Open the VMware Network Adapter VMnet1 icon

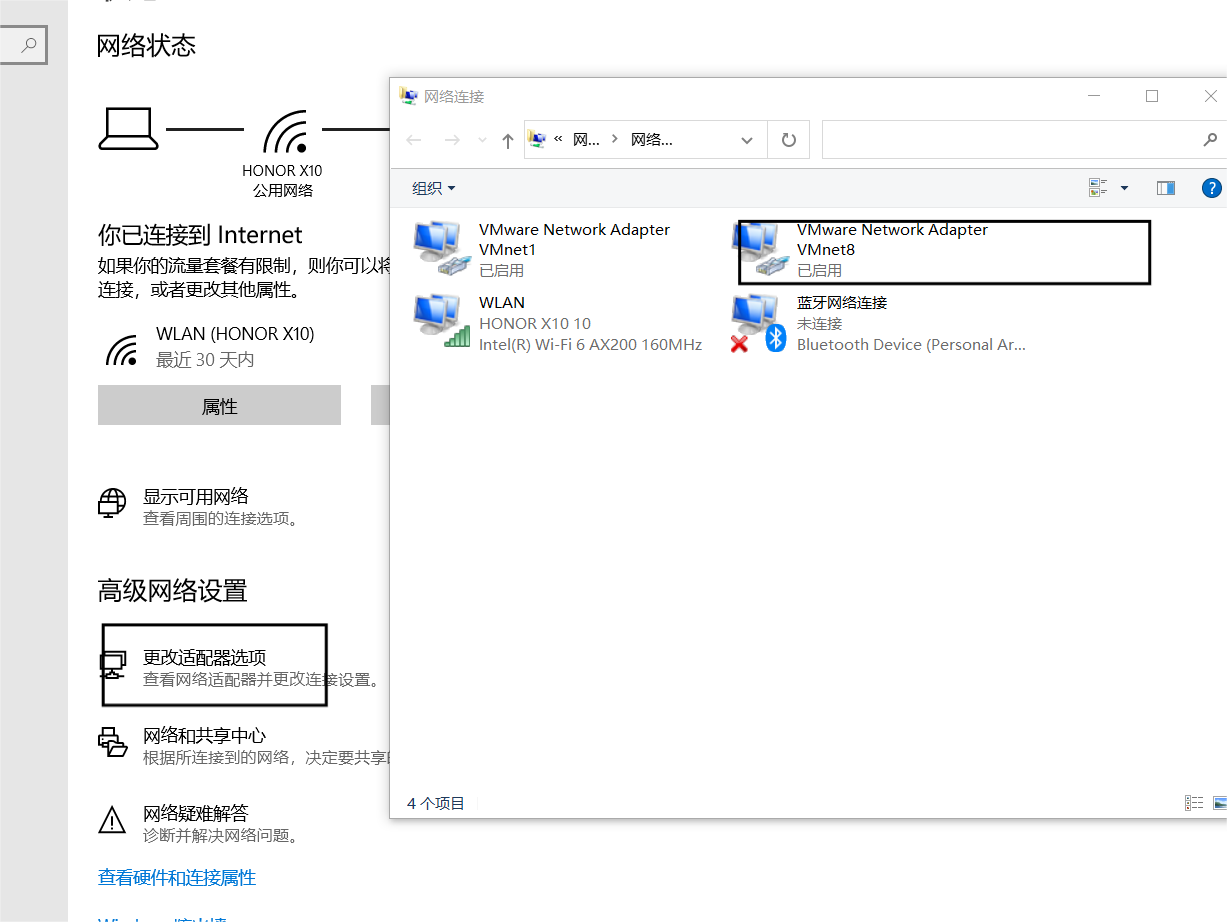coord(441,249)
